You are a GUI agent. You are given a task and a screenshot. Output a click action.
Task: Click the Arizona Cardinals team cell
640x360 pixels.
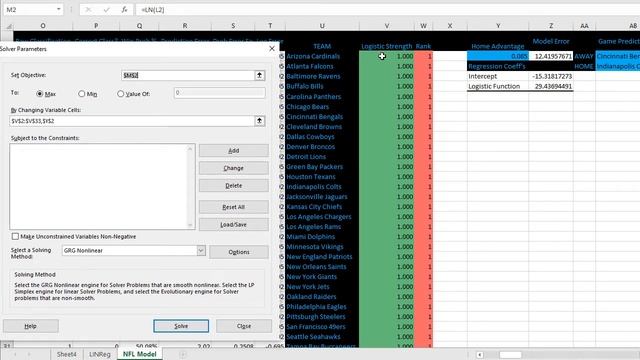(x=322, y=56)
